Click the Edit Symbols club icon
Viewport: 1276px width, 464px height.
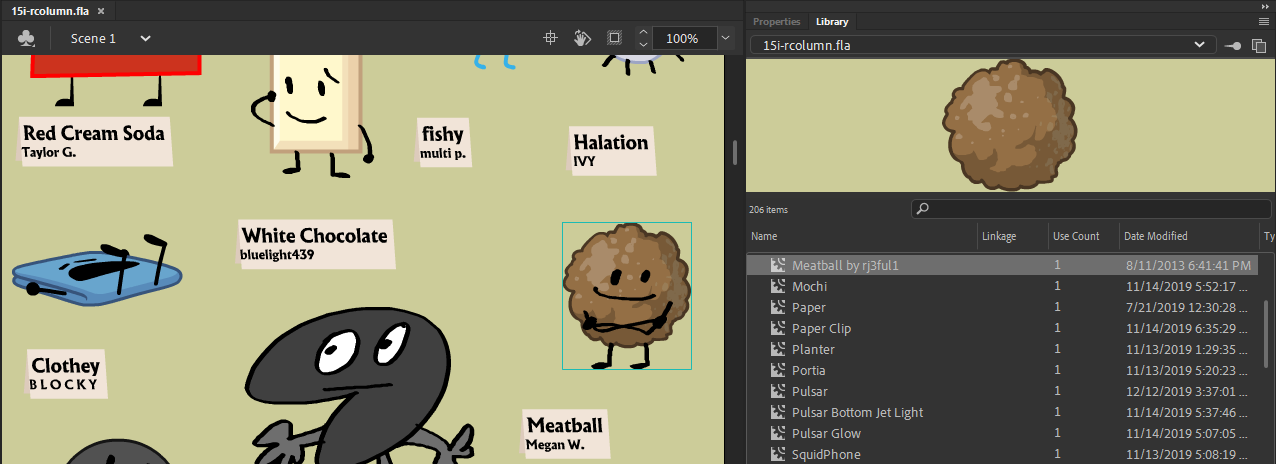(27, 39)
